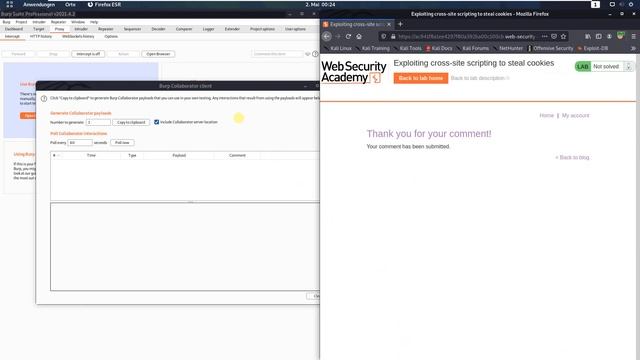Open new Firefox tab with plus

(x=400, y=24)
